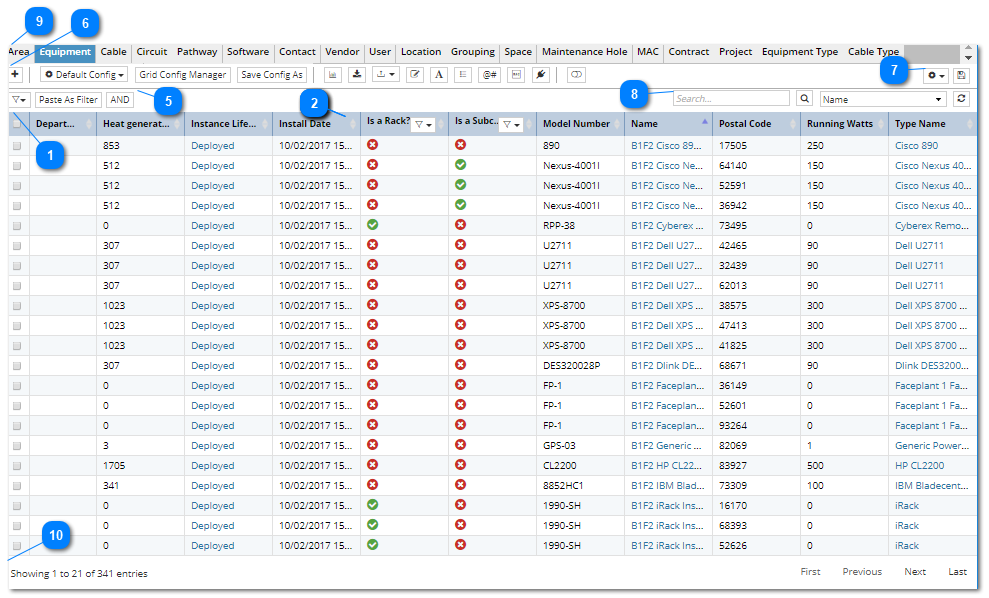
Task: Open the HP CL2200 type name link
Action: [920, 466]
